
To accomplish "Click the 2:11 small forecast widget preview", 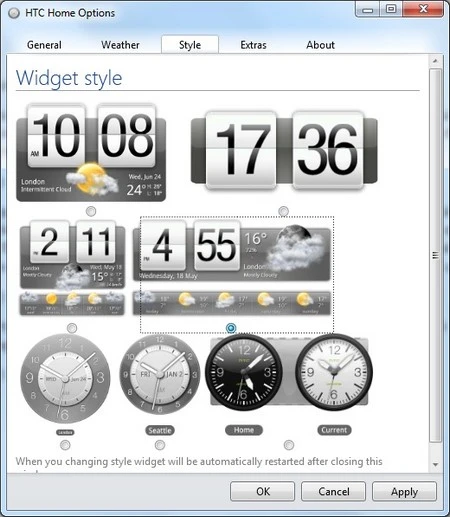I will pos(72,268).
